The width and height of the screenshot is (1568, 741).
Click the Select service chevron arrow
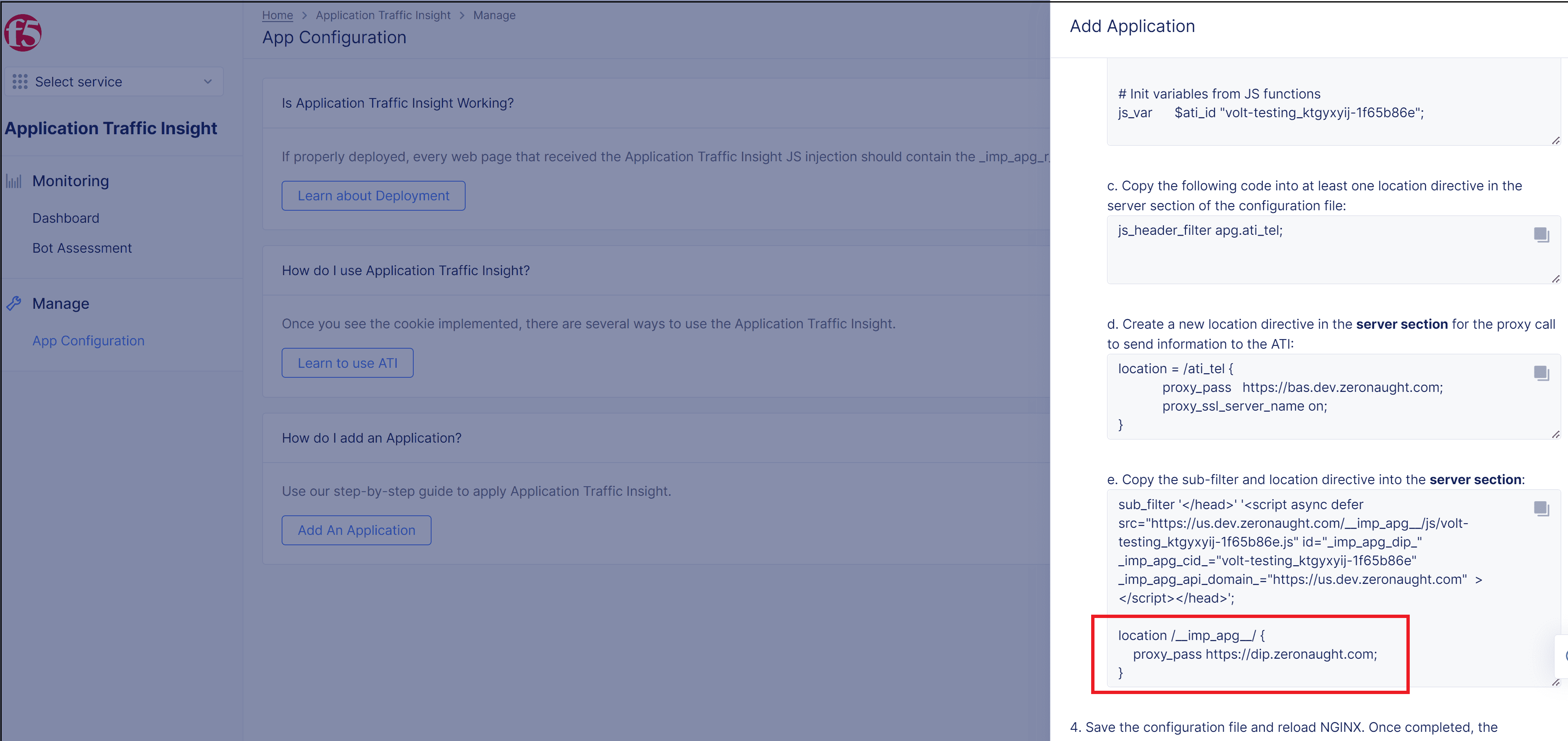pyautogui.click(x=208, y=81)
